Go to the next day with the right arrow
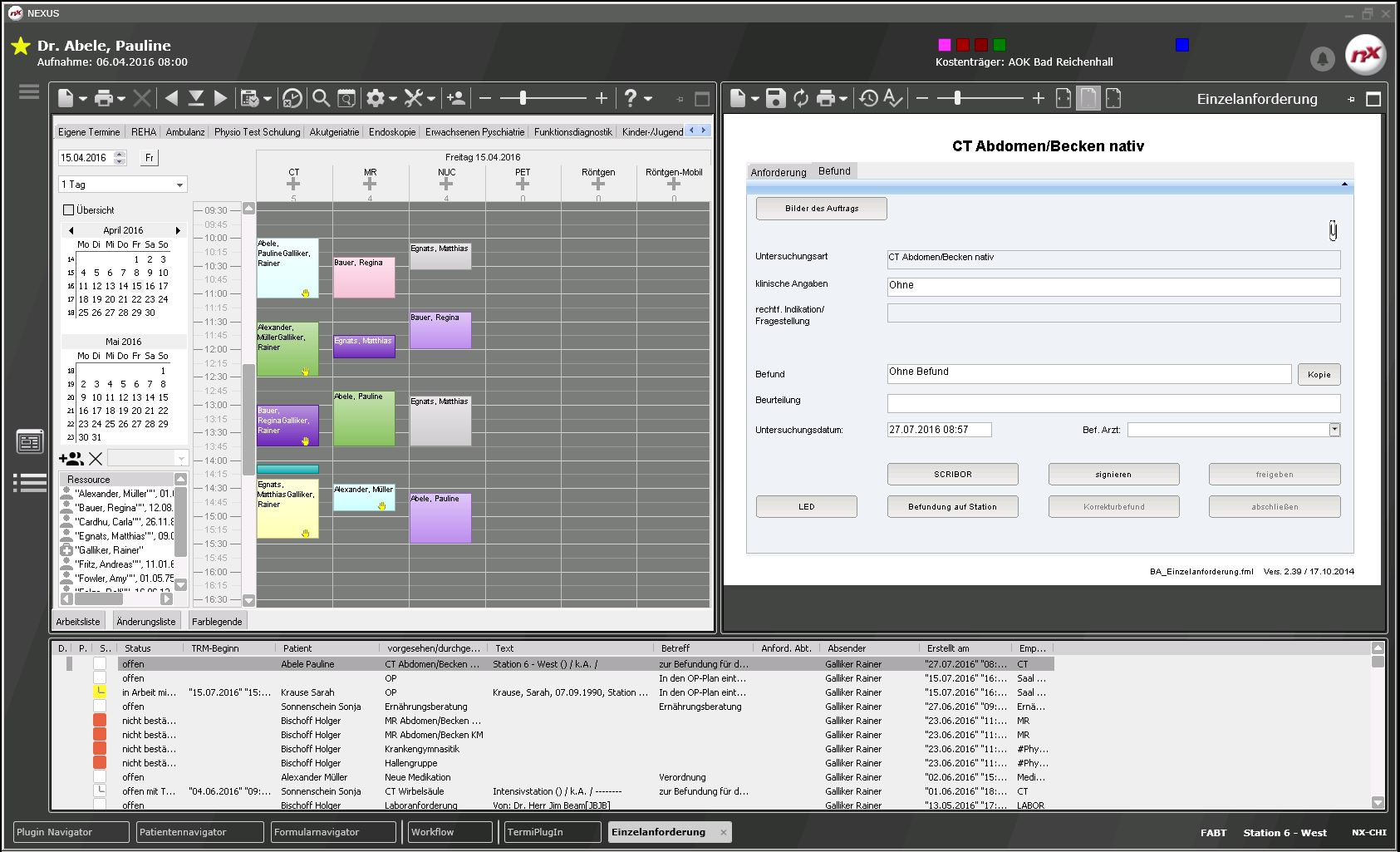The height and width of the screenshot is (852, 1400). point(220,98)
